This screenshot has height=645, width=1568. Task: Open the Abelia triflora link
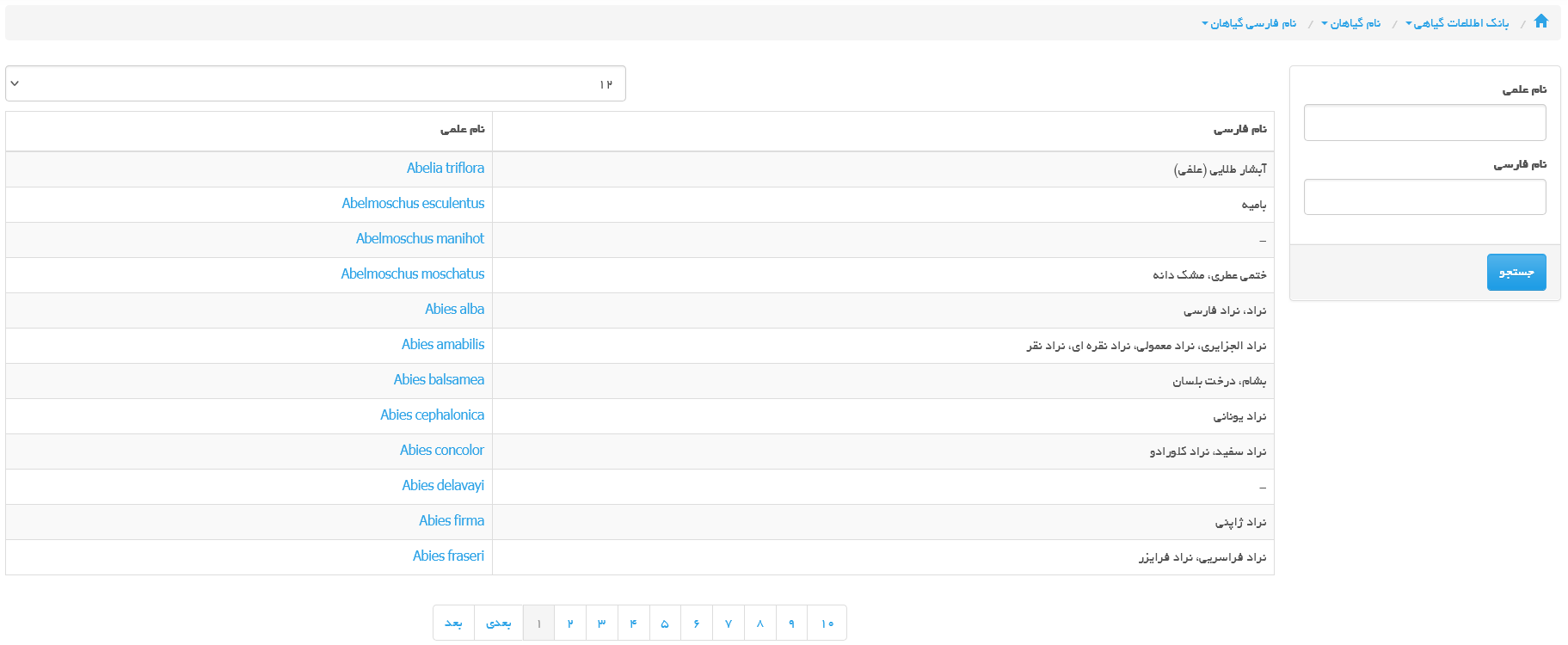click(445, 169)
